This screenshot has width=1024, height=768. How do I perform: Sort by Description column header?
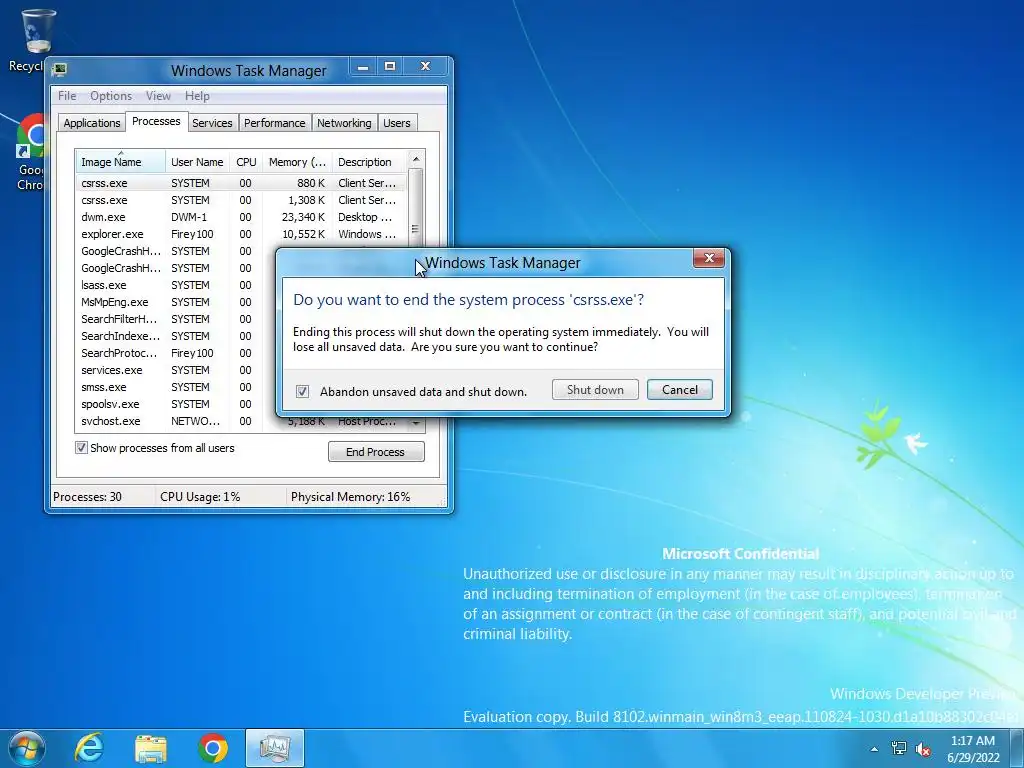368,161
